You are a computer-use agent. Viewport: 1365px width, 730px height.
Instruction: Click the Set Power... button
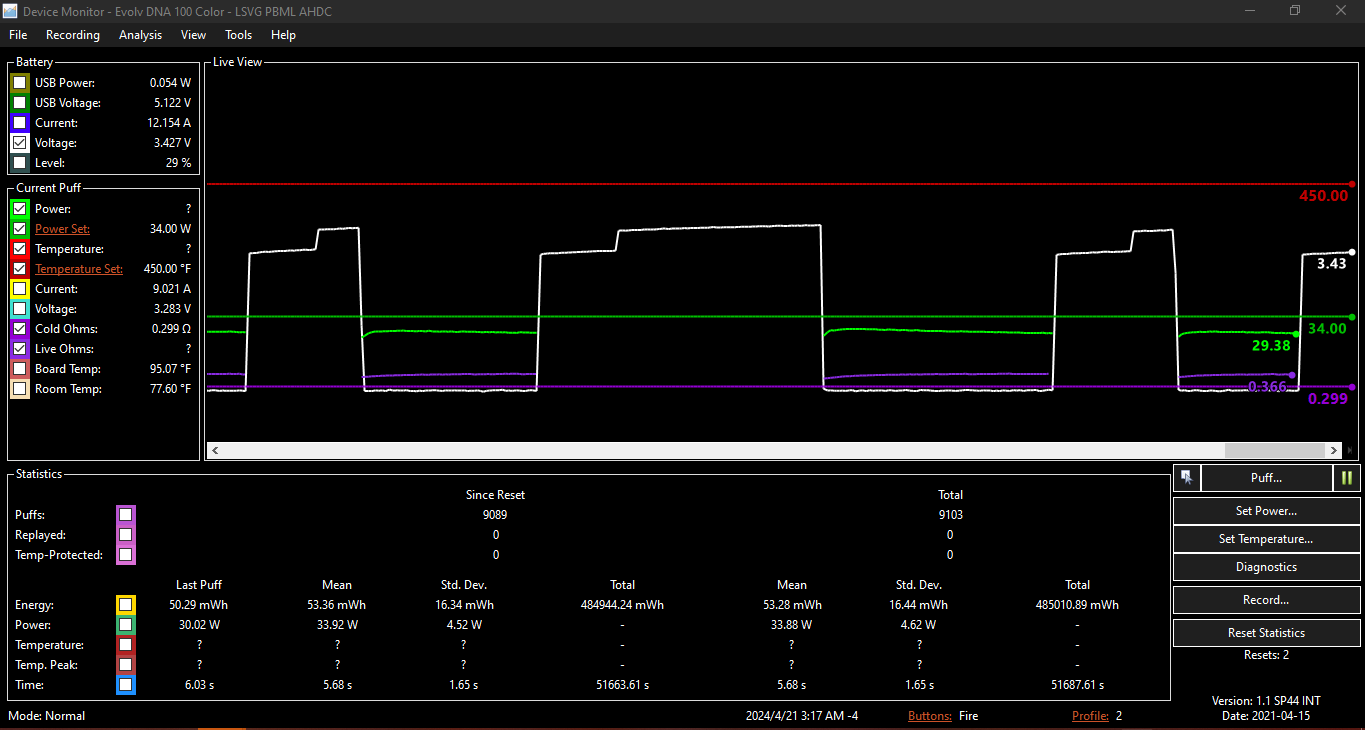coord(1266,511)
